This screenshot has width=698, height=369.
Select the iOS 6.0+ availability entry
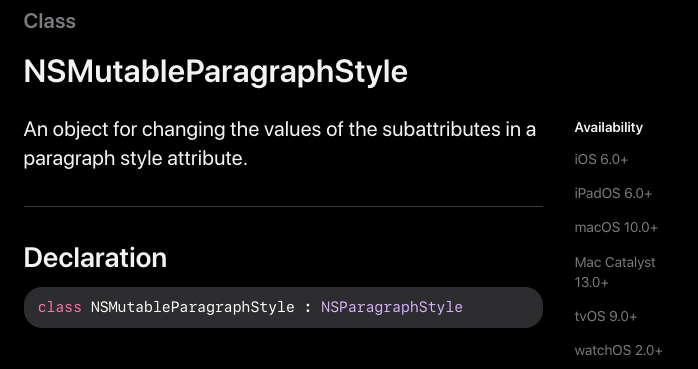point(601,159)
